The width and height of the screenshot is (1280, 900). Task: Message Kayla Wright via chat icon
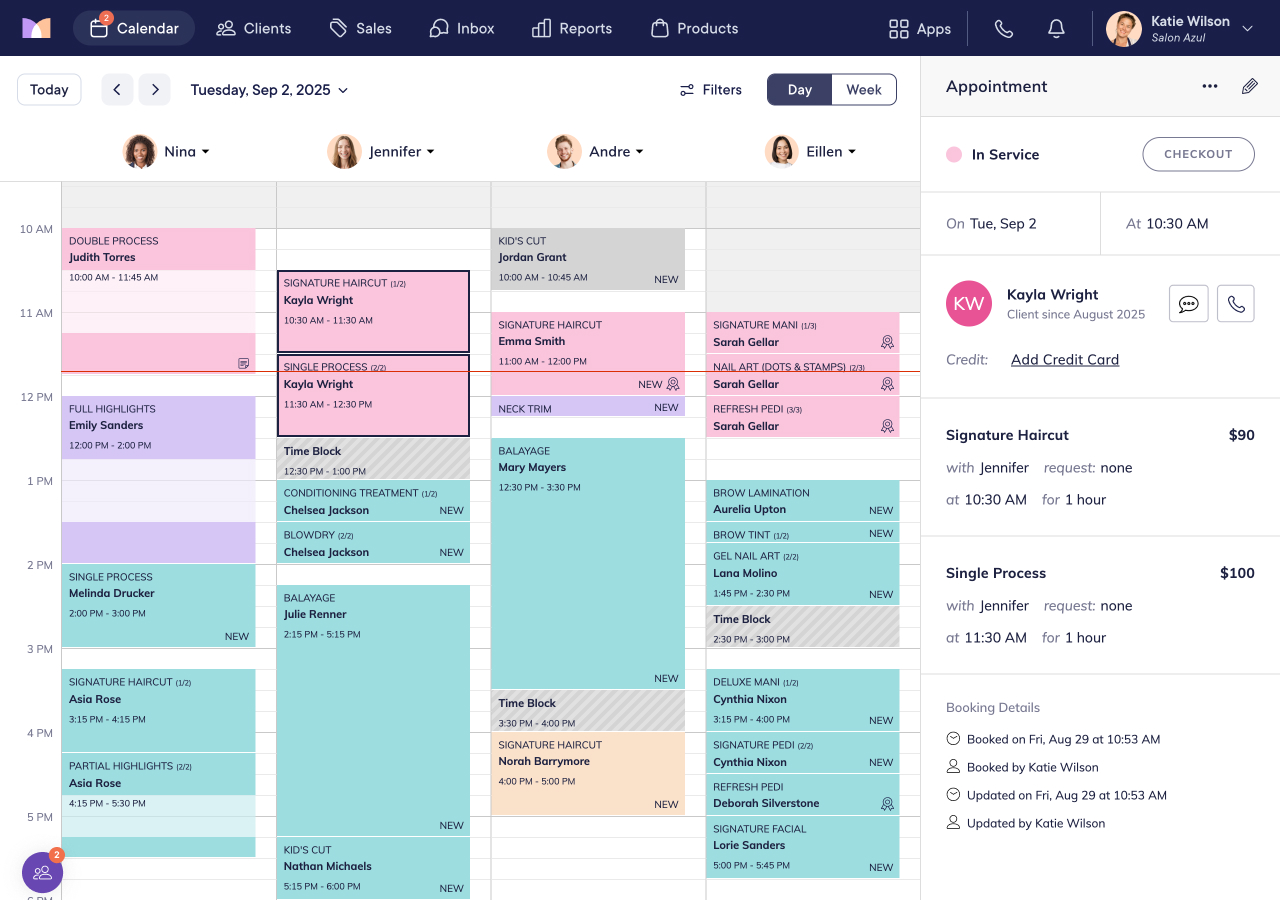coord(1189,304)
